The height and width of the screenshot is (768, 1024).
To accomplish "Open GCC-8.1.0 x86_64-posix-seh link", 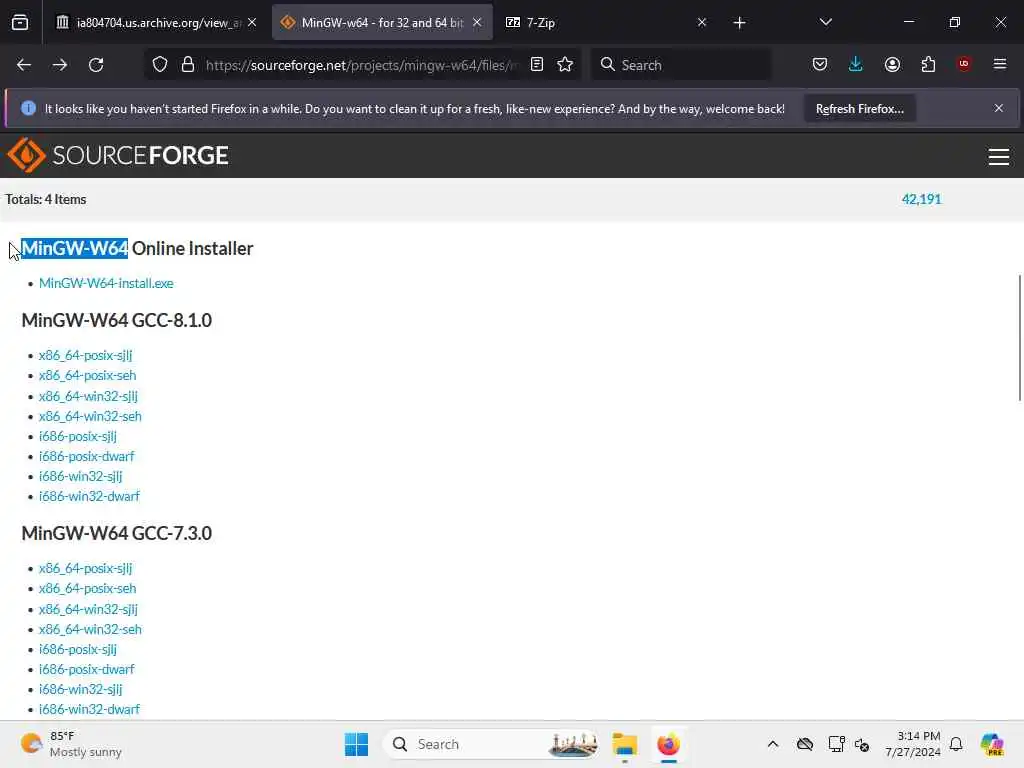I will 88,376.
